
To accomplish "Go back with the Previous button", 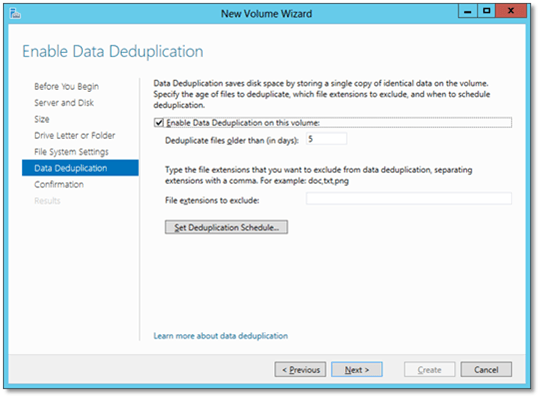I will pos(300,369).
